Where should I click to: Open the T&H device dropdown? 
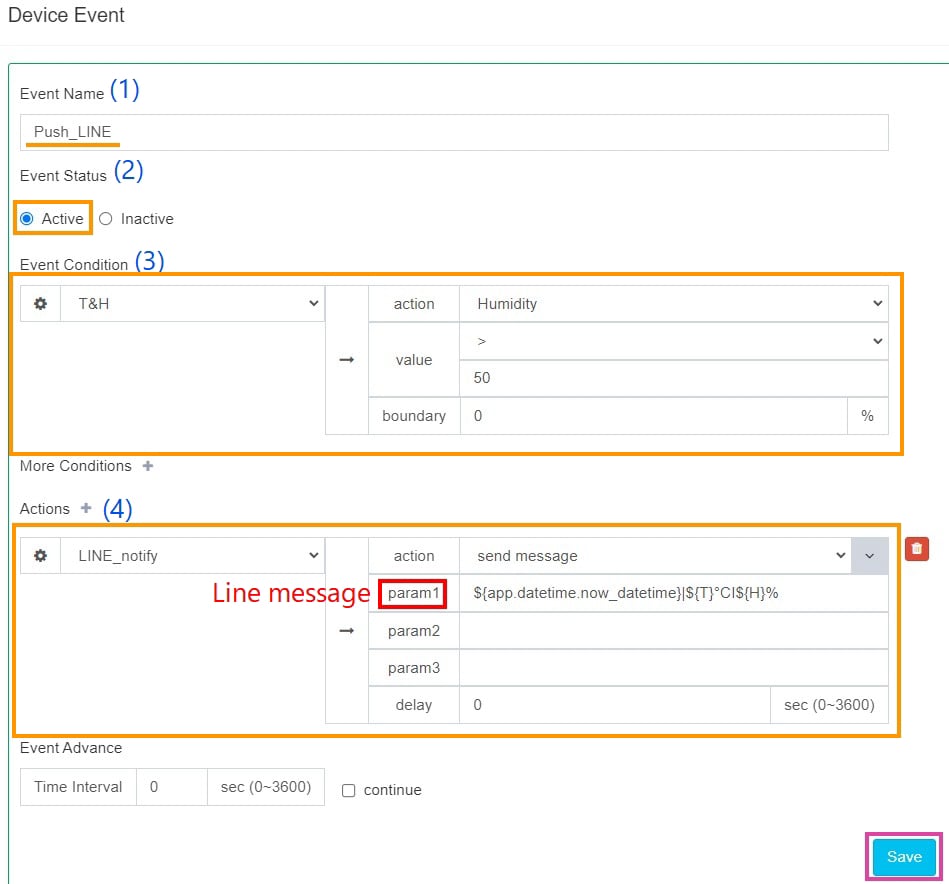(192, 304)
